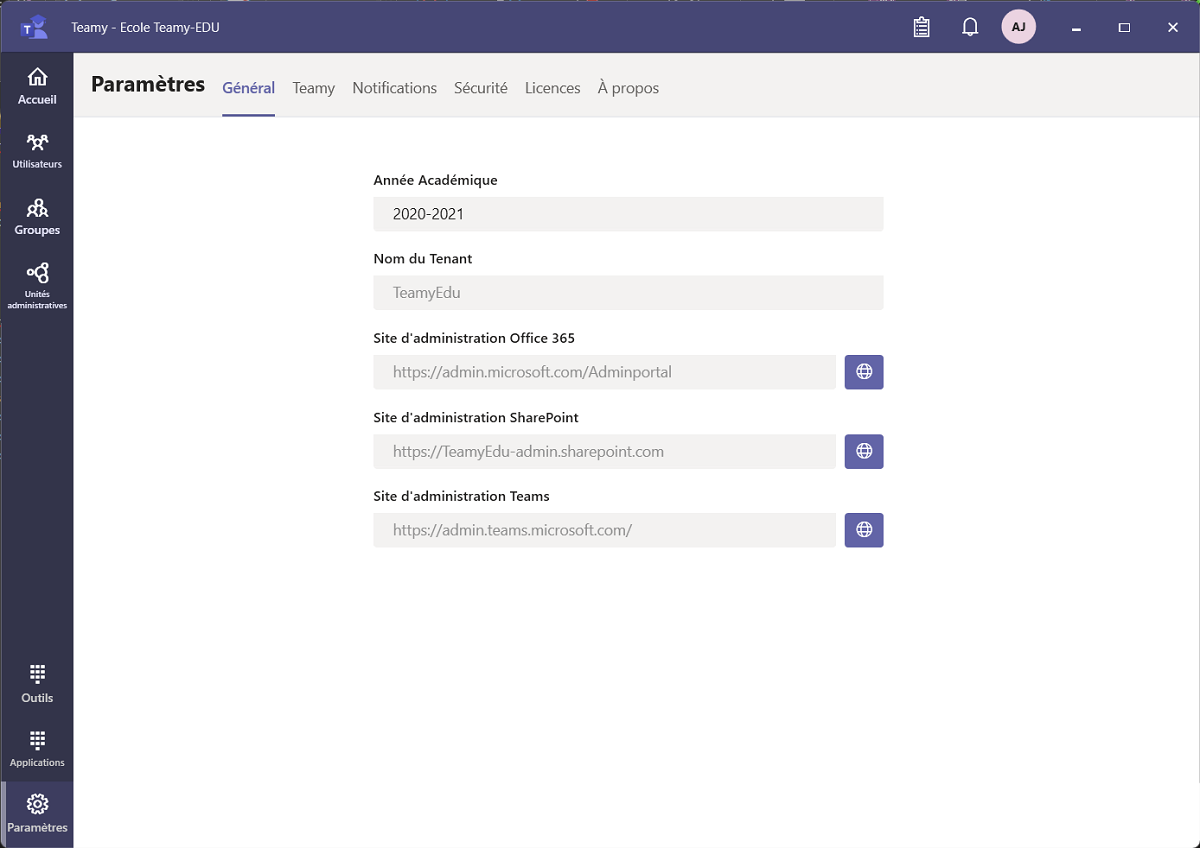Click 'Site d'administration Teams' label
Image resolution: width=1200 pixels, height=848 pixels.
pyautogui.click(x=462, y=496)
